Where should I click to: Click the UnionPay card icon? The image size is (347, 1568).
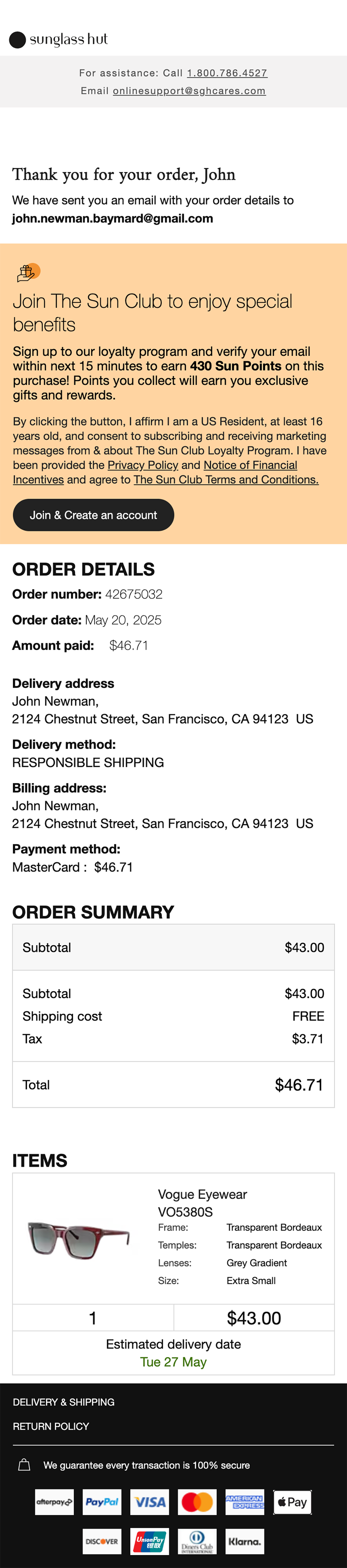pyautogui.click(x=150, y=1541)
